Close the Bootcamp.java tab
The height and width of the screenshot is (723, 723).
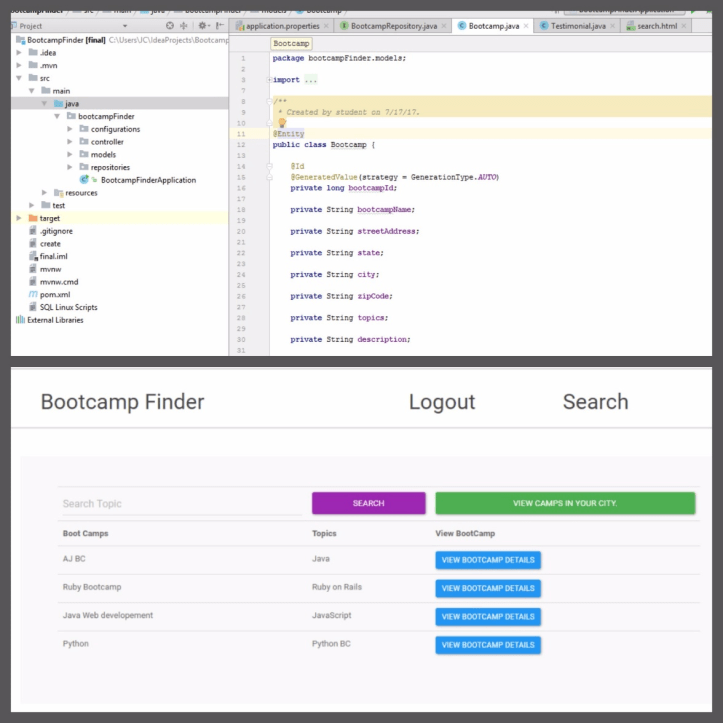(x=526, y=26)
